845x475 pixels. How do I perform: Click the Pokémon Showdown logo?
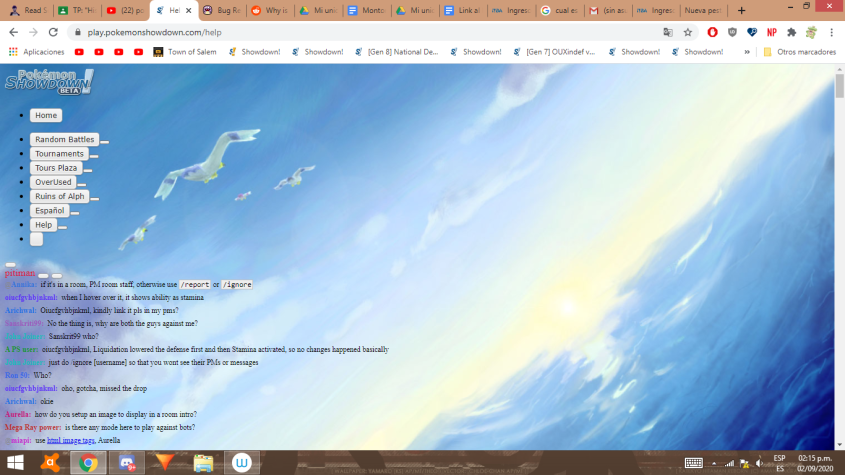point(49,82)
